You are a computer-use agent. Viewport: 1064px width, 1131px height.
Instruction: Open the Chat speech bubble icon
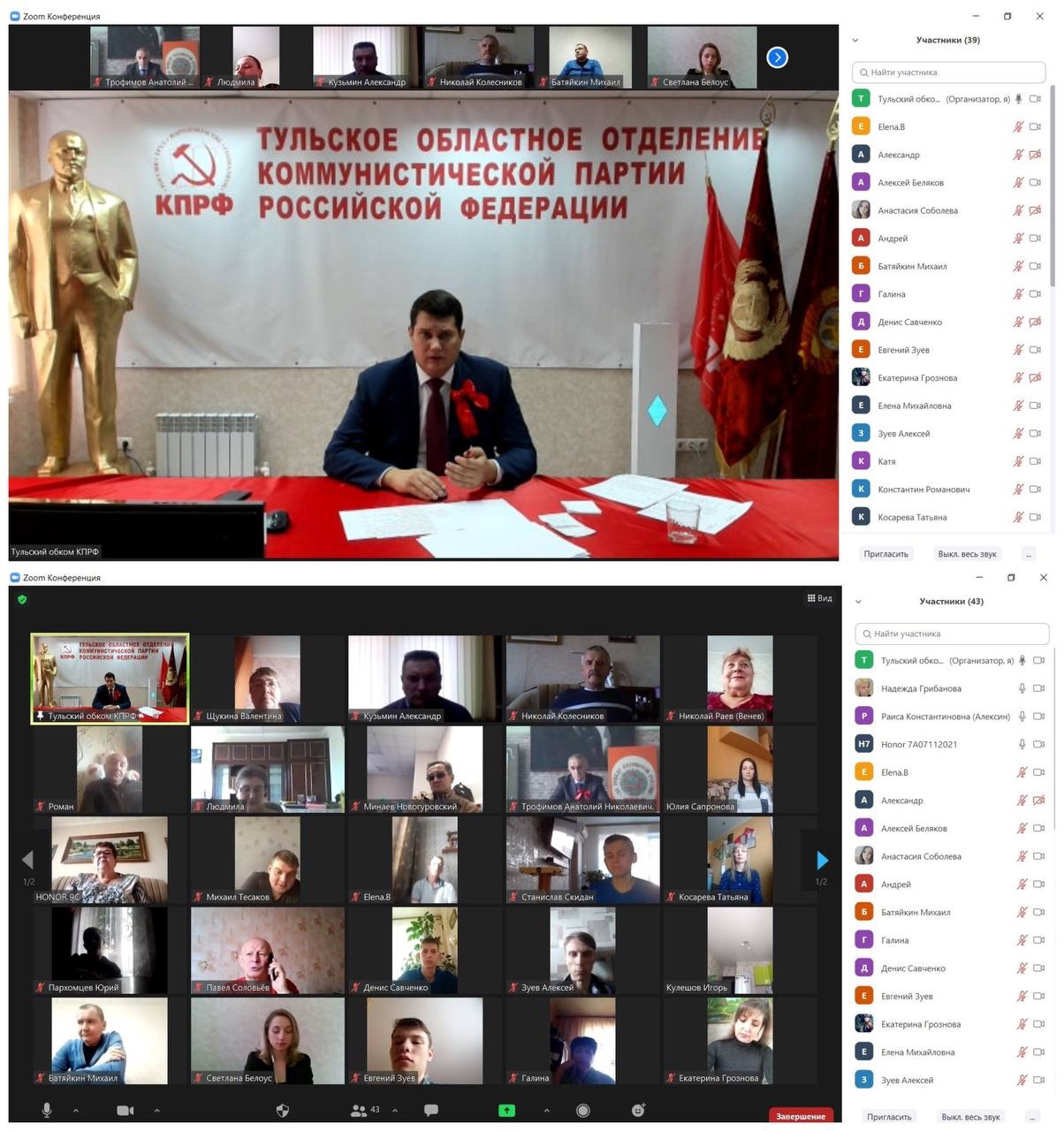coord(431,1110)
